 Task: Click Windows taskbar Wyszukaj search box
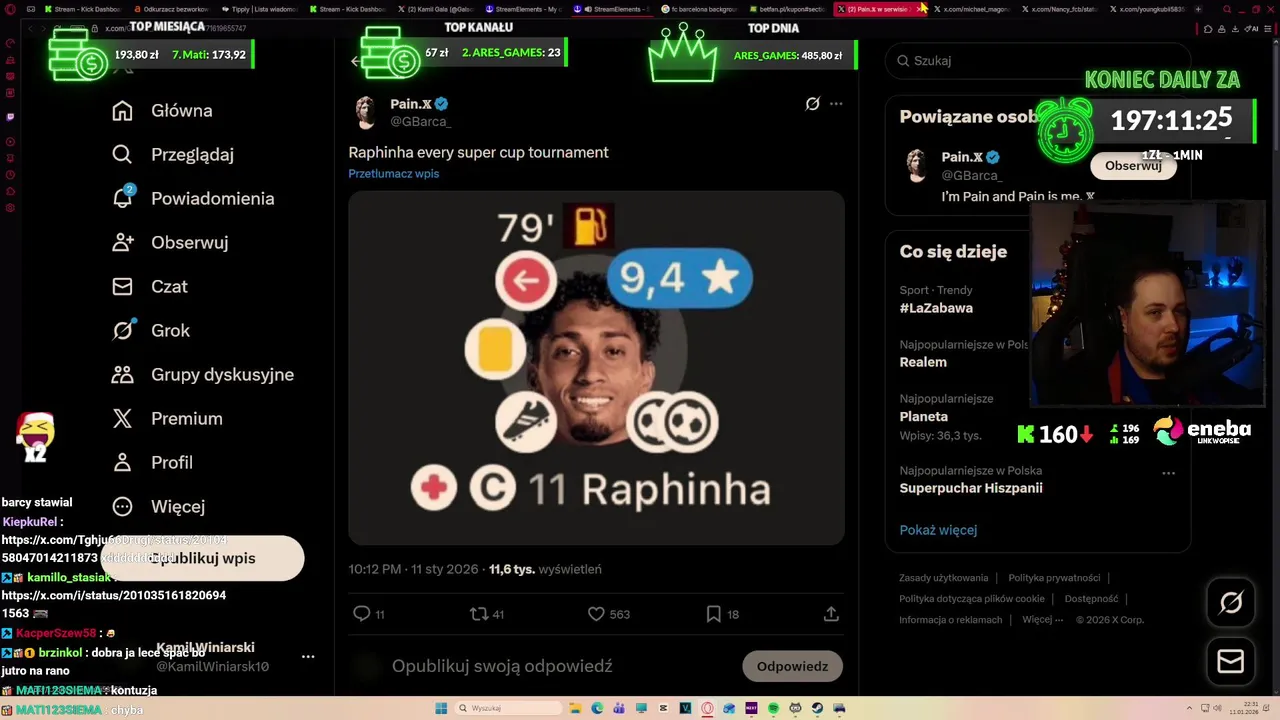pos(508,708)
